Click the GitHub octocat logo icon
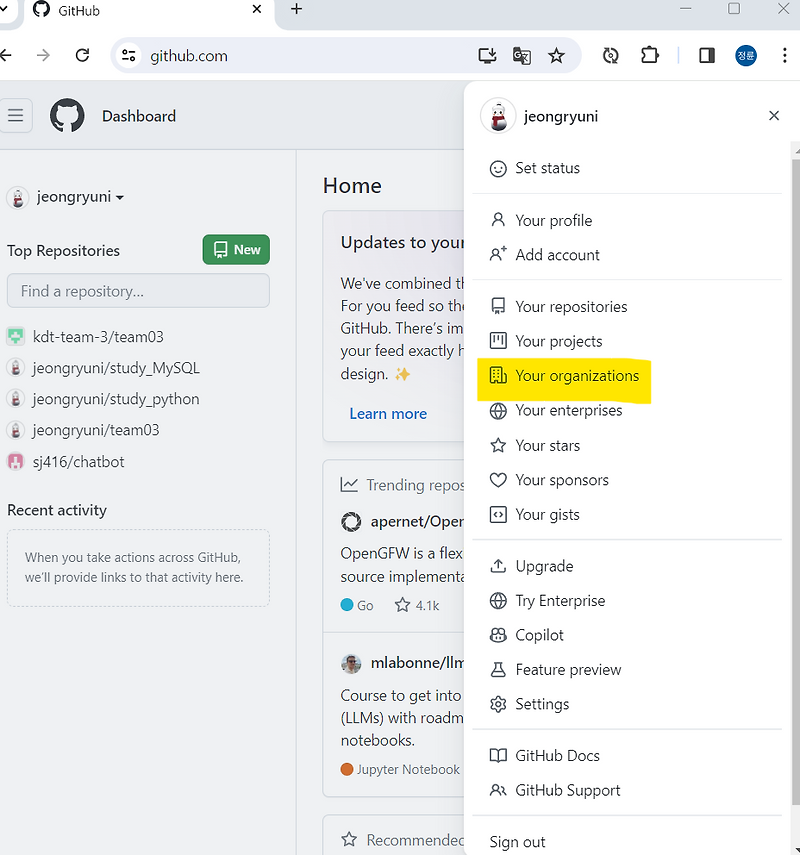 tap(66, 115)
